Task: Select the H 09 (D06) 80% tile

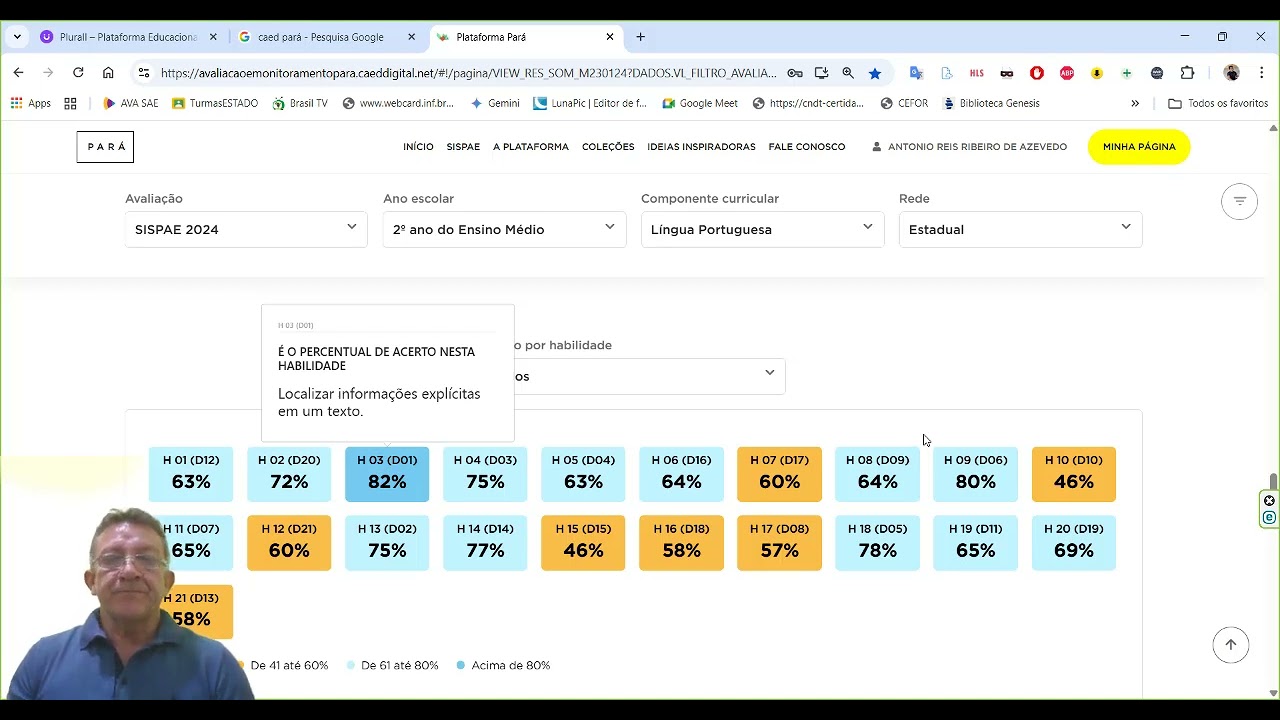Action: pyautogui.click(x=975, y=474)
